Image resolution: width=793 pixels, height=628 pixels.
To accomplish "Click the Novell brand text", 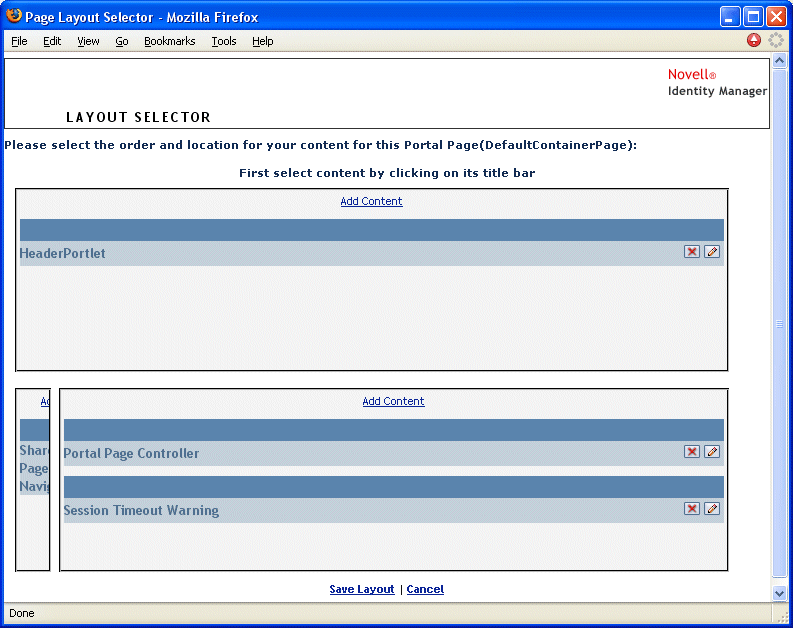I will (691, 74).
